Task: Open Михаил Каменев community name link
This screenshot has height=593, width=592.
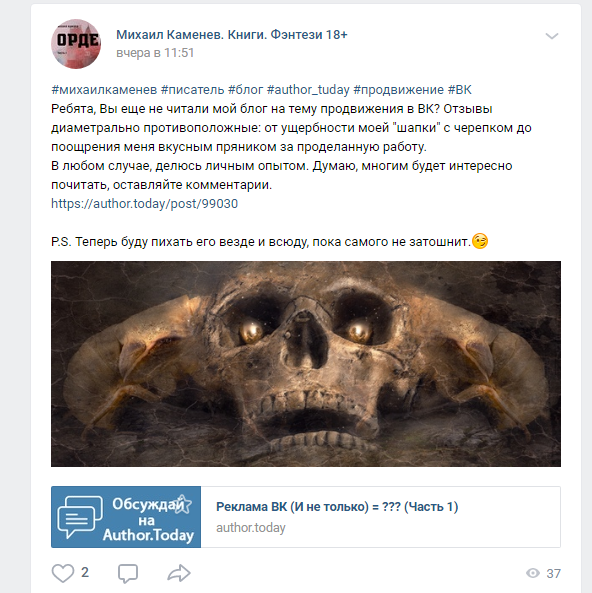Action: pos(232,34)
